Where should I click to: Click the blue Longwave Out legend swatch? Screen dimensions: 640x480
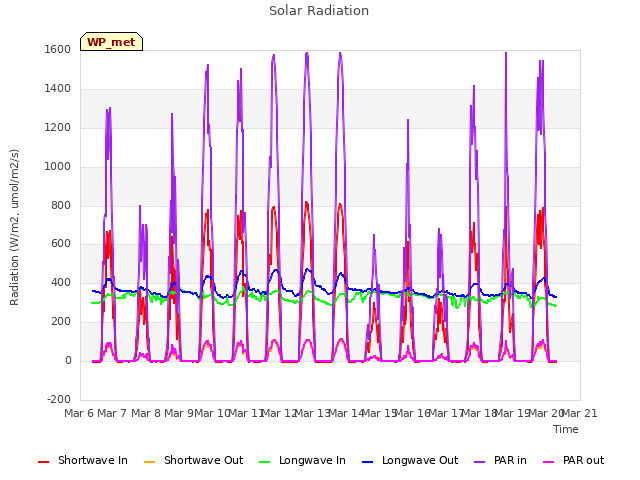pyautogui.click(x=367, y=462)
